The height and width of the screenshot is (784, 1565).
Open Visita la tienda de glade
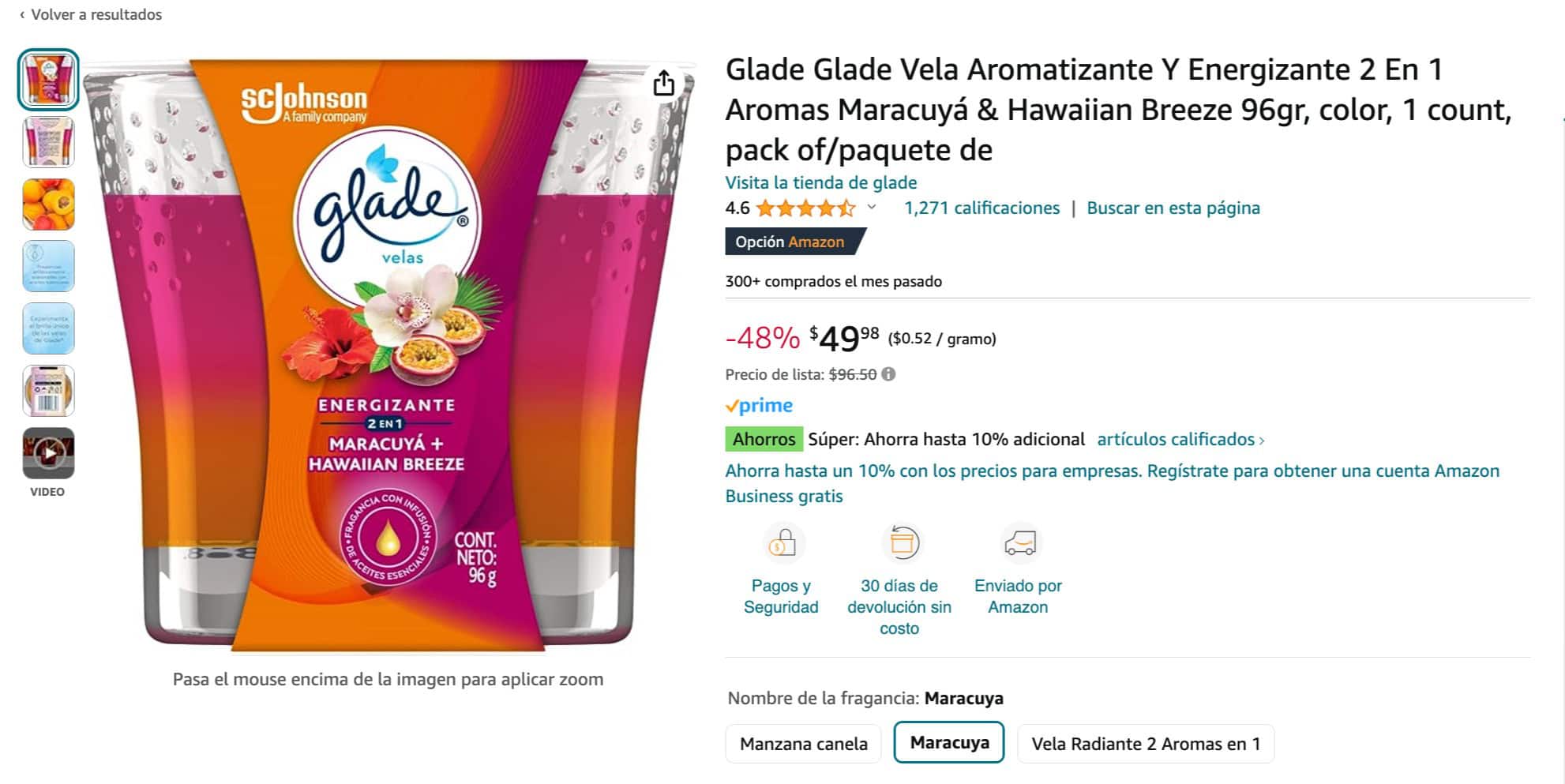(821, 182)
